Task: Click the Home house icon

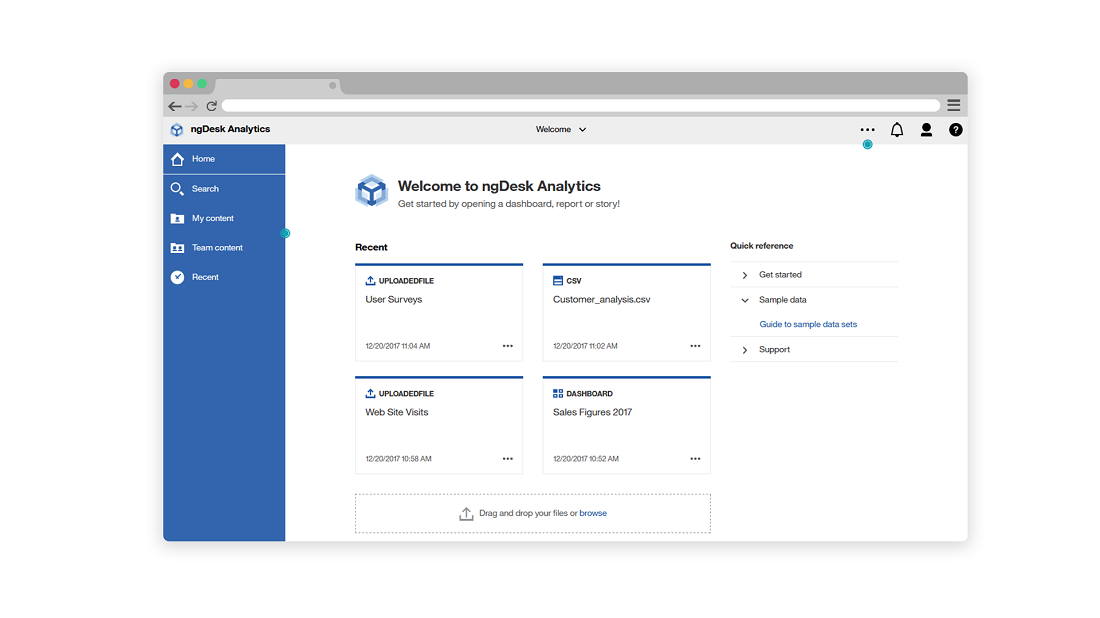Action: pyautogui.click(x=177, y=159)
